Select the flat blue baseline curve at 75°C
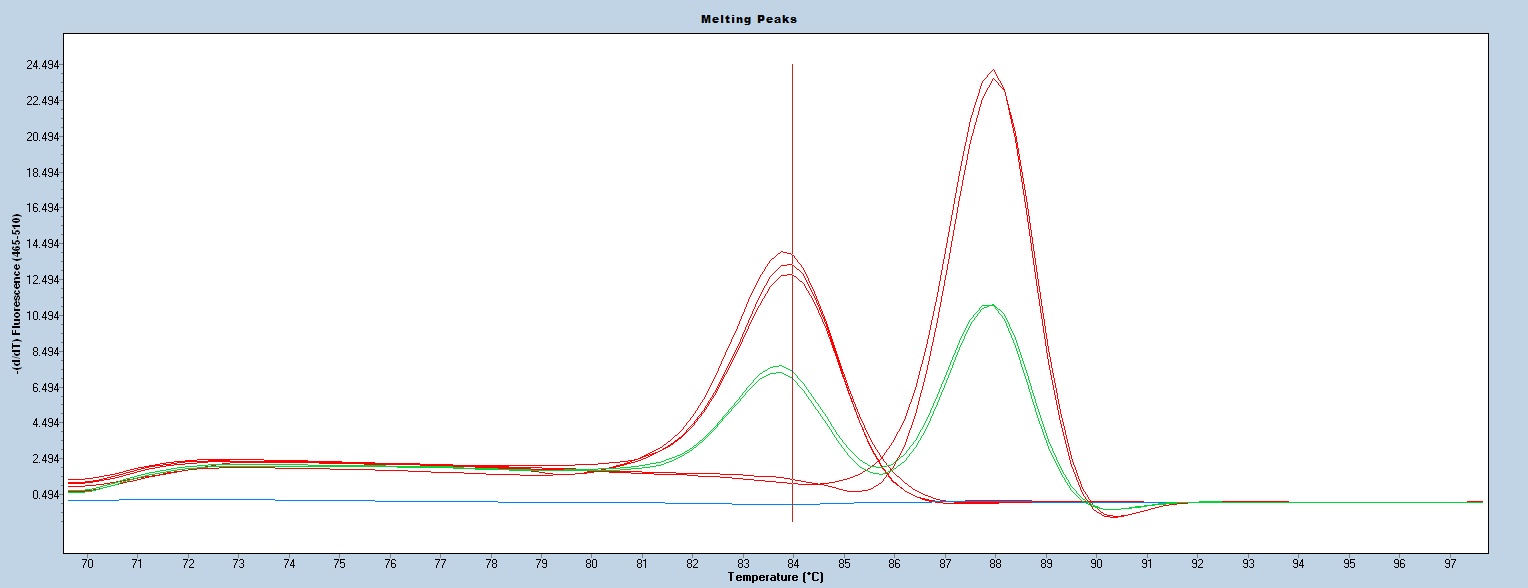The height and width of the screenshot is (588, 1528). [x=340, y=500]
